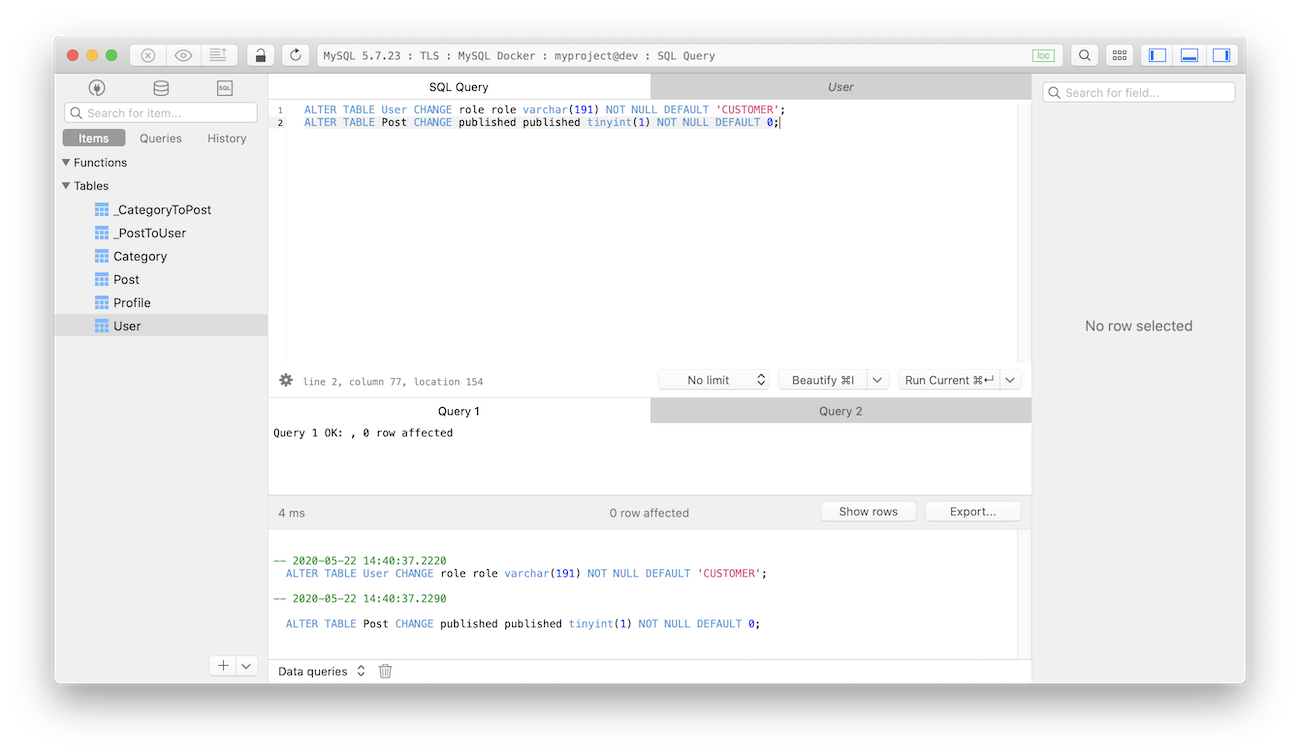Open a new connection with the plug icon
This screenshot has height=755, width=1300.
click(97, 87)
